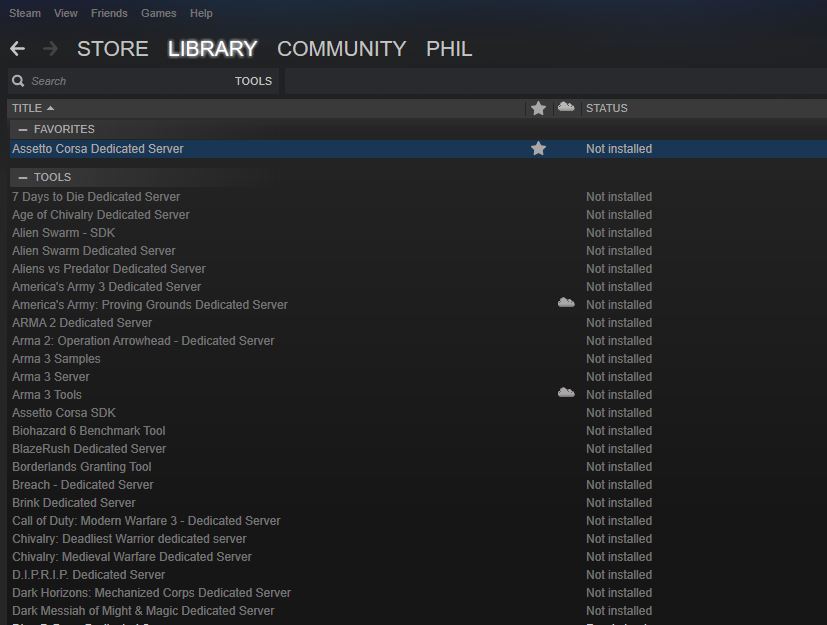Click 'Not installed' status for Brink Dedicated Server
The height and width of the screenshot is (625, 827).
619,503
